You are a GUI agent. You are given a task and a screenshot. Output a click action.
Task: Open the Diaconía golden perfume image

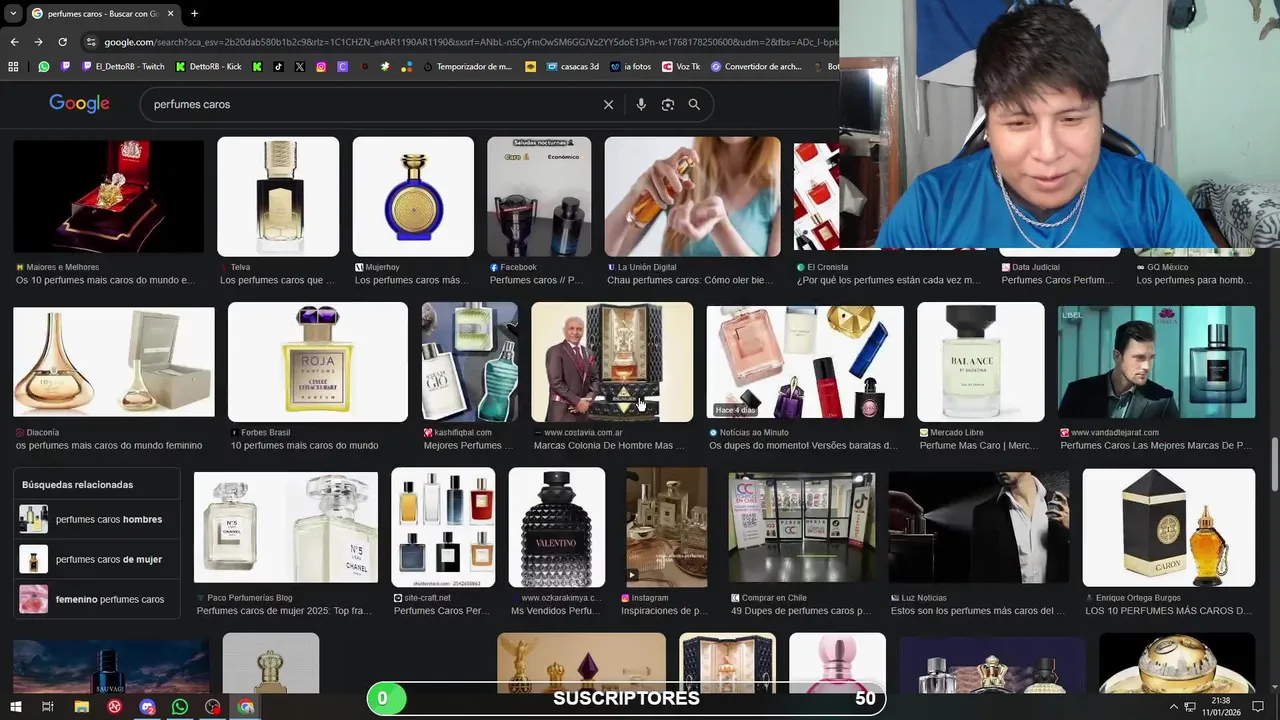point(114,361)
